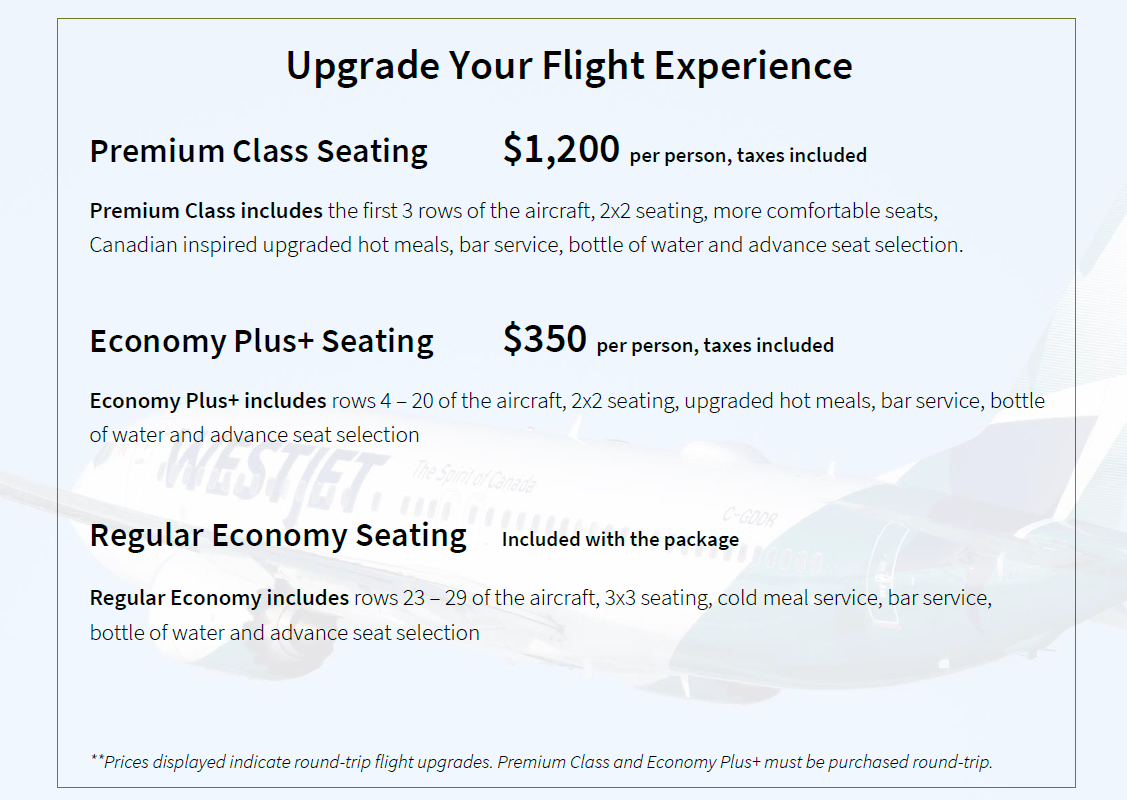The image size is (1127, 800).
Task: Click the Regular Economy includes bold text
Action: coord(219,598)
